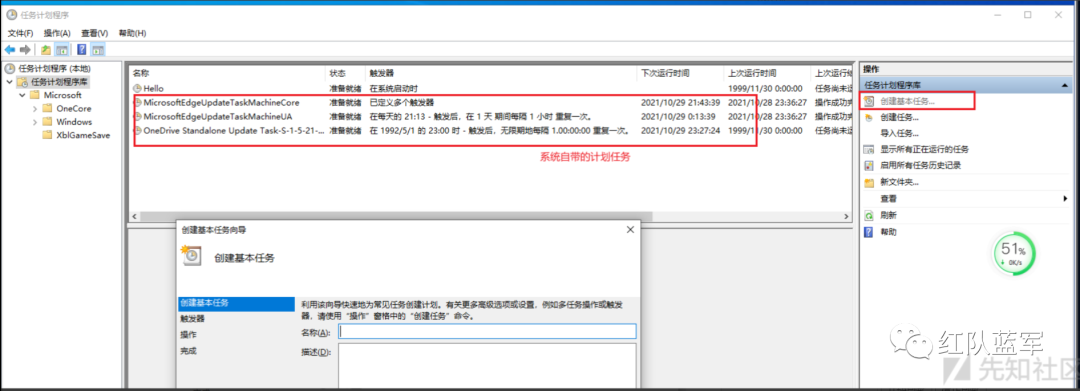Click the blue help question-mark toolbar icon
This screenshot has width=1080, height=391.
pos(81,50)
